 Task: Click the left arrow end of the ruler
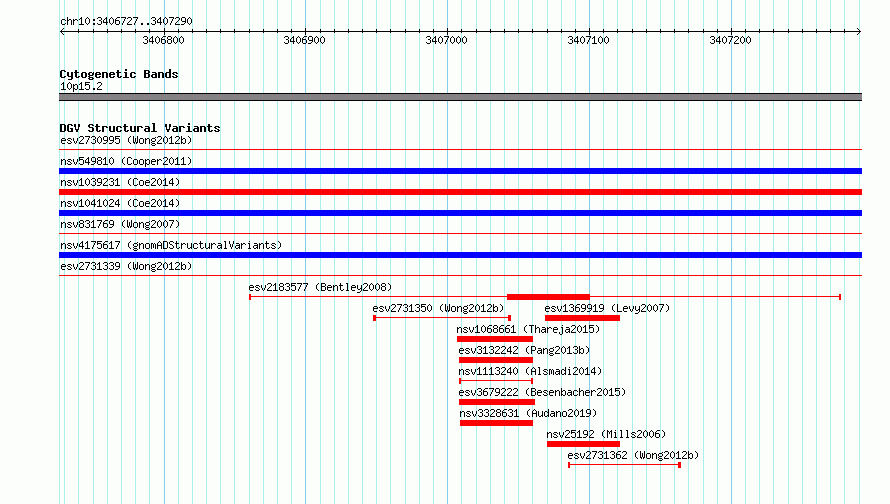62,31
